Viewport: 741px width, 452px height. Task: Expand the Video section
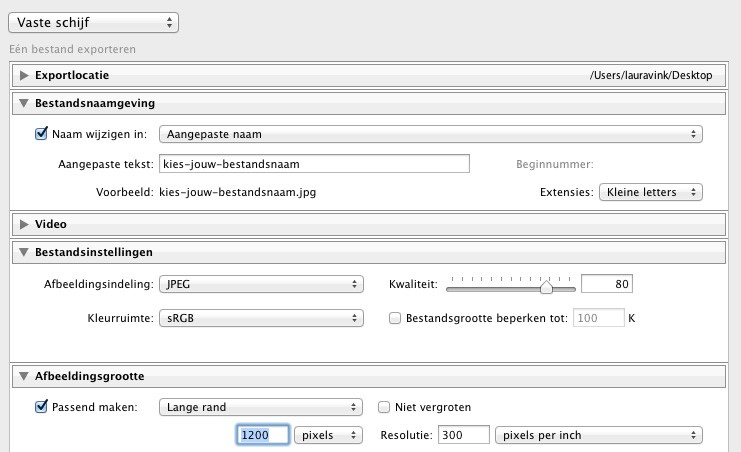pos(24,224)
